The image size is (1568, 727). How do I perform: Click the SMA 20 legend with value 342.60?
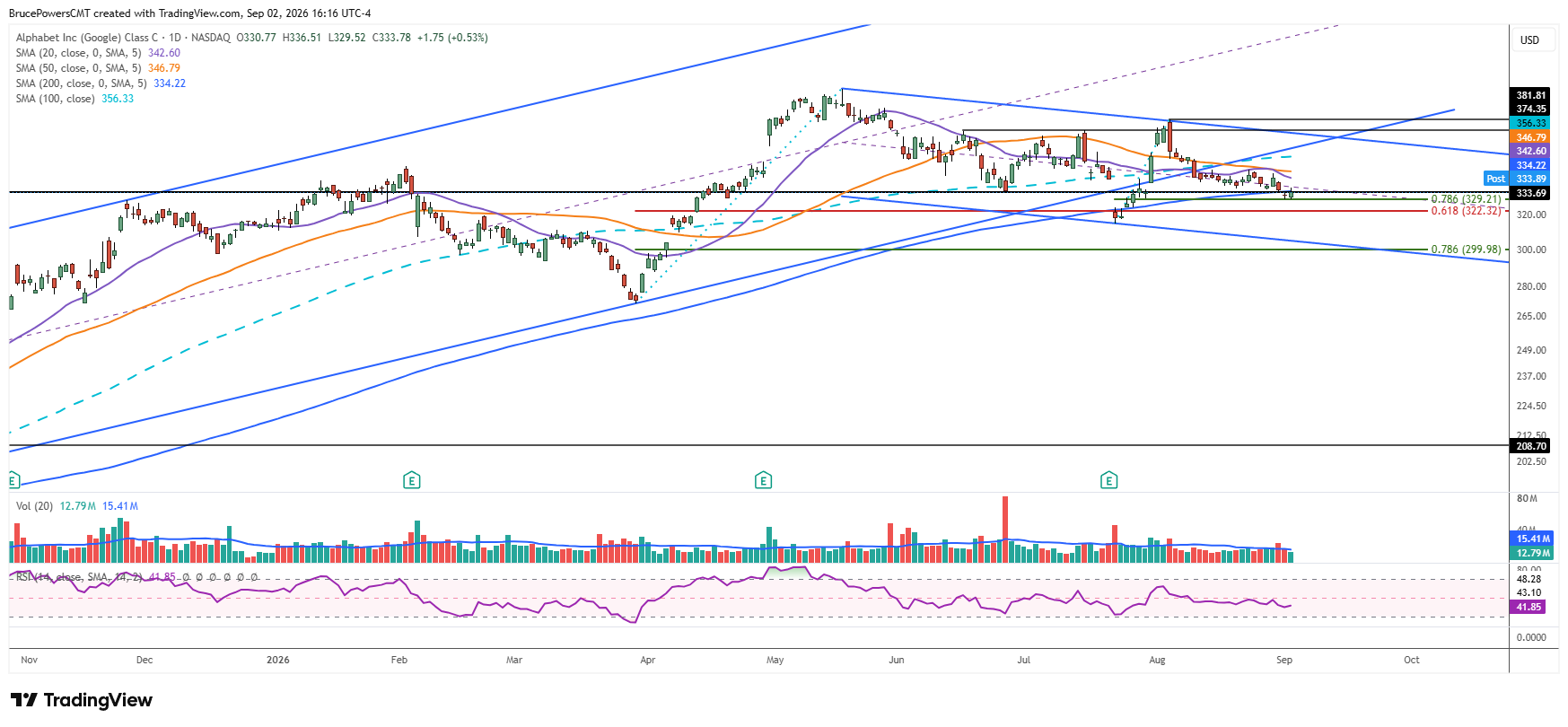pyautogui.click(x=98, y=53)
